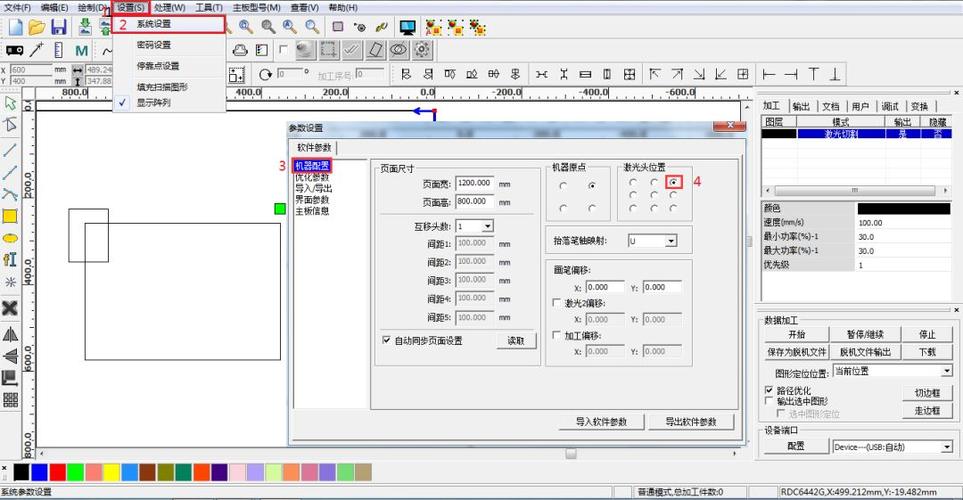This screenshot has width=963, height=500.
Task: Choose 停靠点设置 from the menu
Action: click(x=158, y=66)
